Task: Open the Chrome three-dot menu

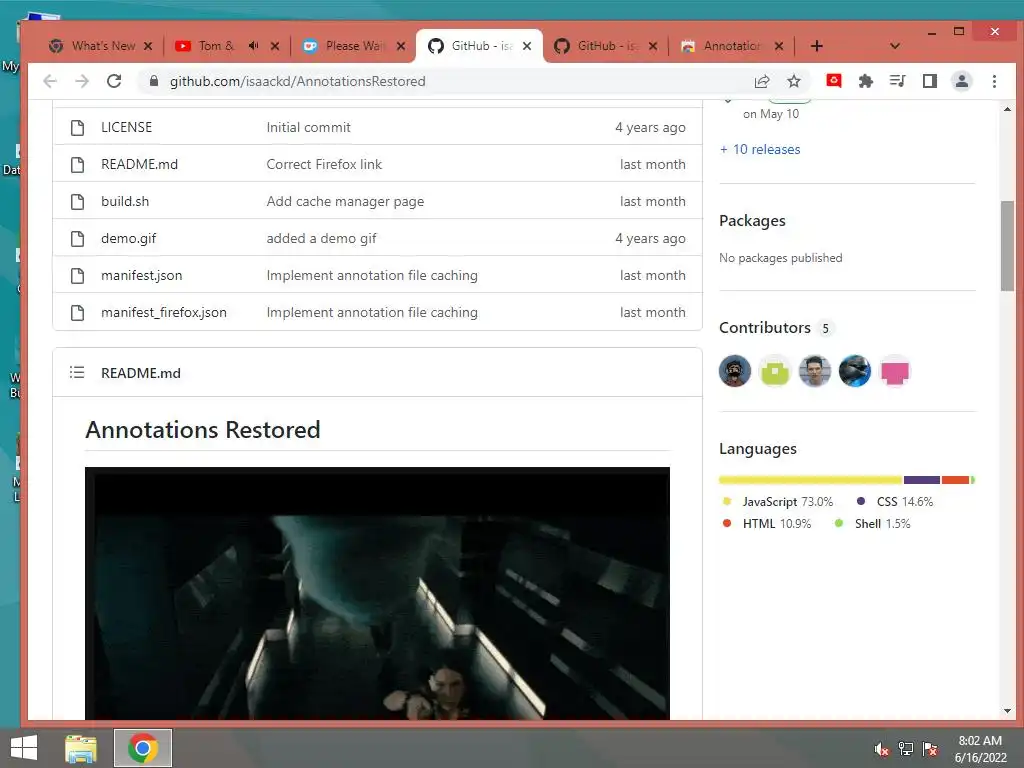Action: click(994, 81)
